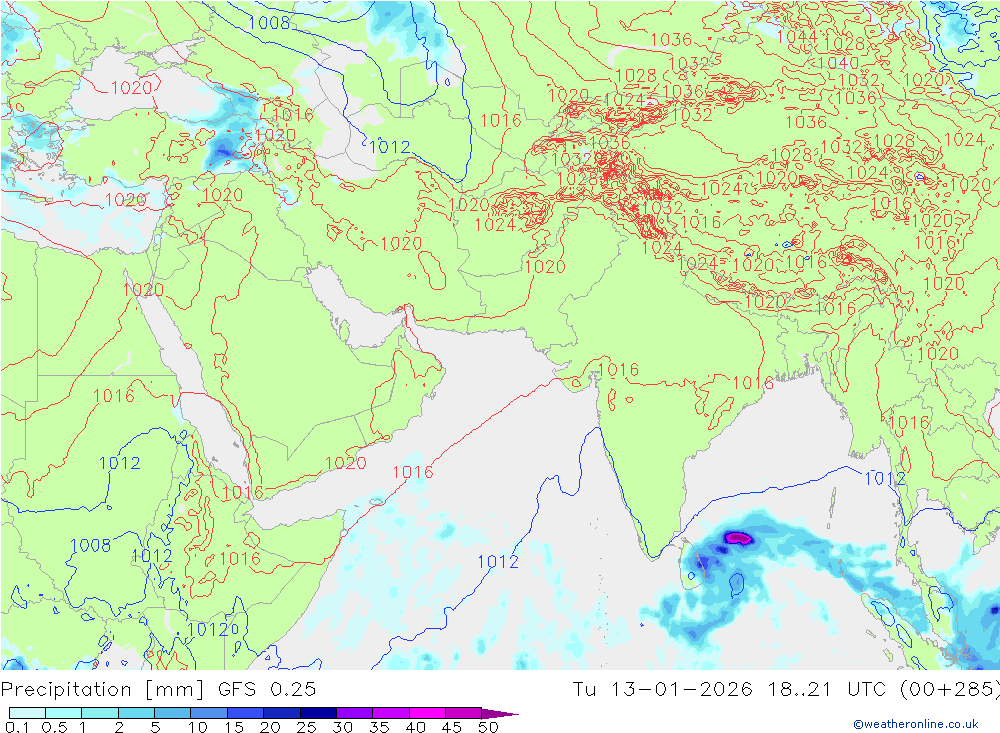Click legend value label '50'
Viewport: 1000px width, 733px height.
[x=488, y=727]
